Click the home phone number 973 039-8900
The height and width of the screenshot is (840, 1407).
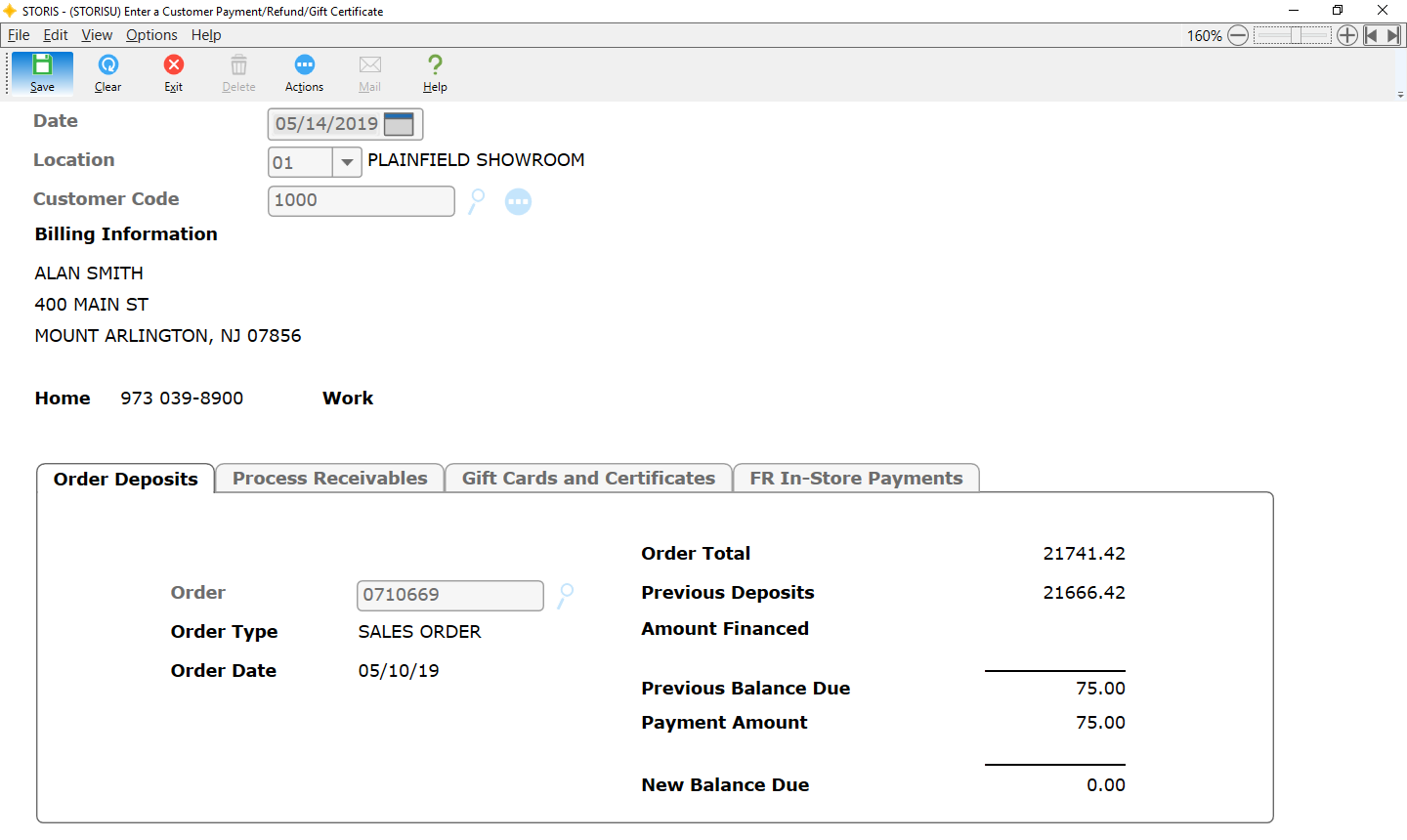(182, 399)
